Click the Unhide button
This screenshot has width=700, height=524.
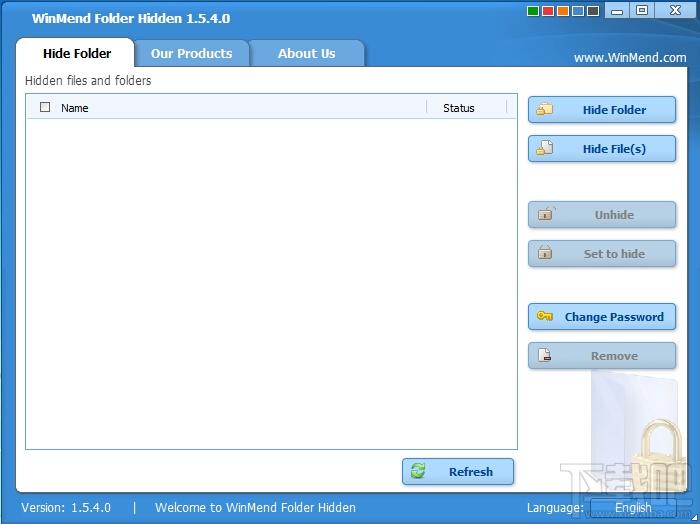(602, 215)
